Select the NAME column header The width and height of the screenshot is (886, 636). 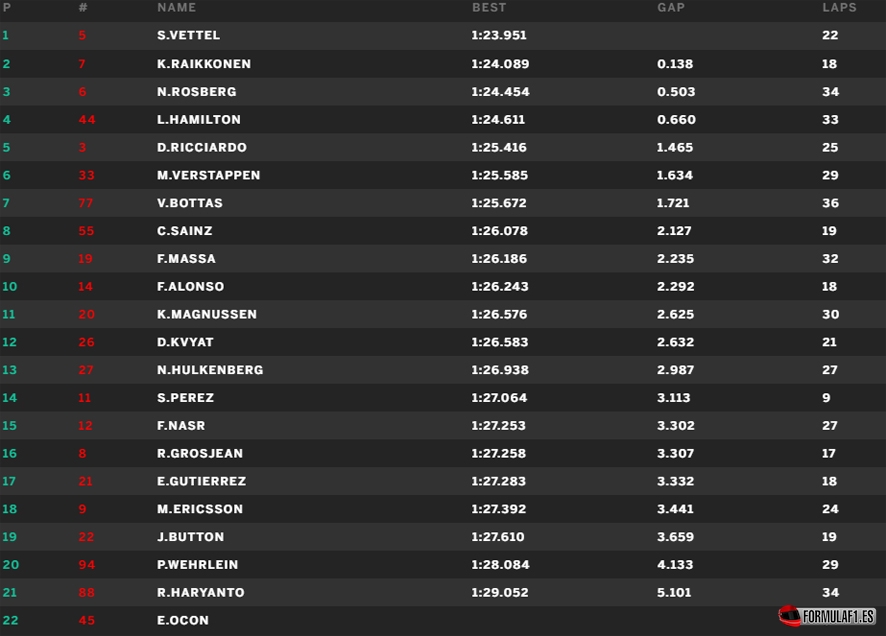tap(176, 7)
